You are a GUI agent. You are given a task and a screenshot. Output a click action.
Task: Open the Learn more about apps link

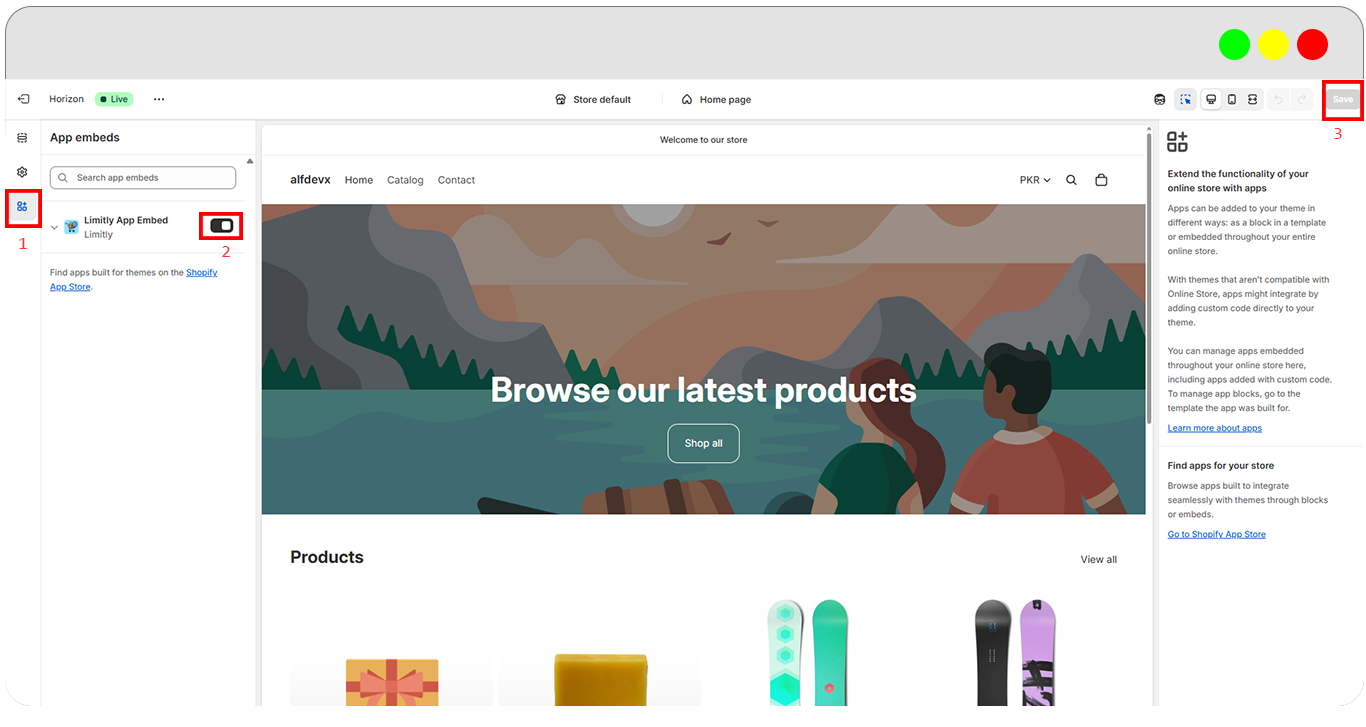pyautogui.click(x=1214, y=428)
